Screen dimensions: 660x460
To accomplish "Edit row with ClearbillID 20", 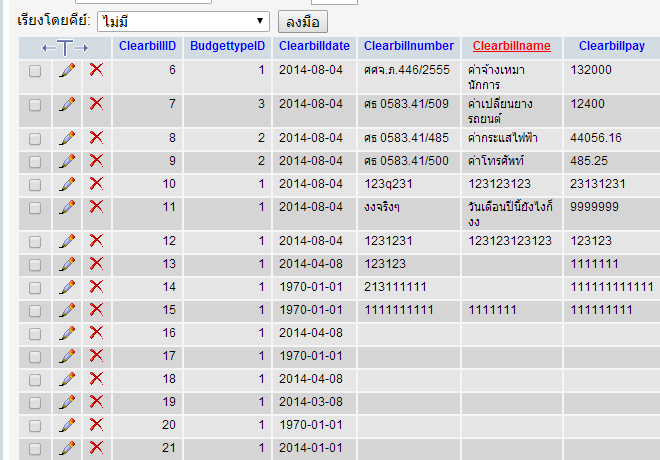I will click(67, 425).
